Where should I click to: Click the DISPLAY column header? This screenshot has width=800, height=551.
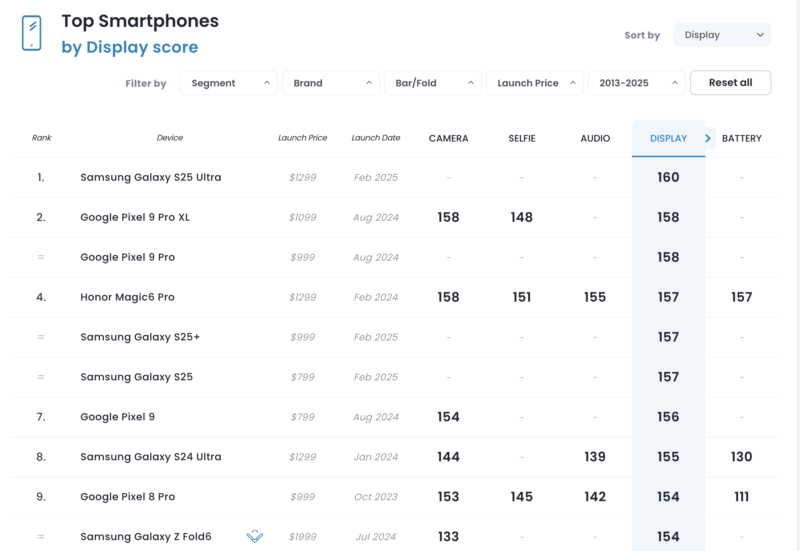tap(668, 138)
